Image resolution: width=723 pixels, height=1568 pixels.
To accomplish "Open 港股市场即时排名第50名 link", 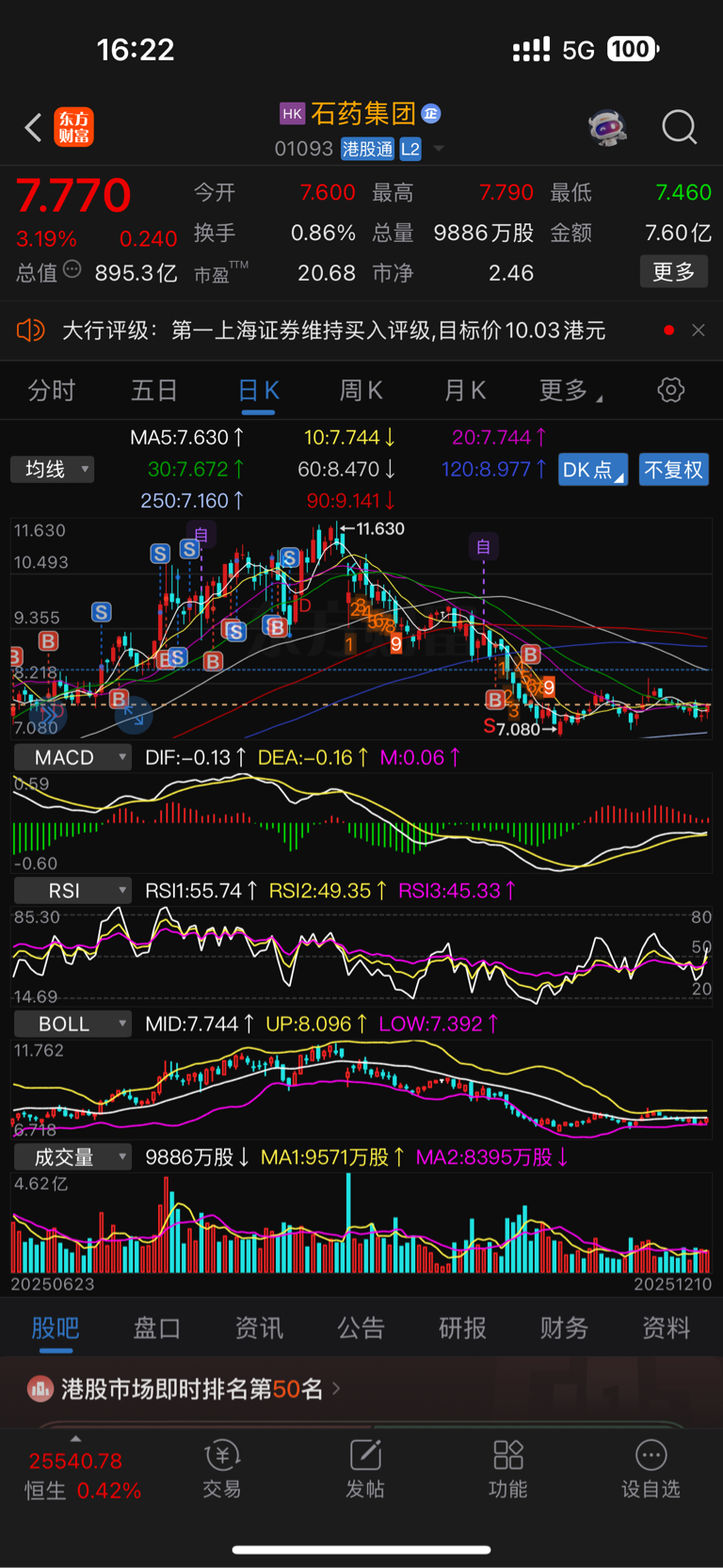I will click(201, 1388).
